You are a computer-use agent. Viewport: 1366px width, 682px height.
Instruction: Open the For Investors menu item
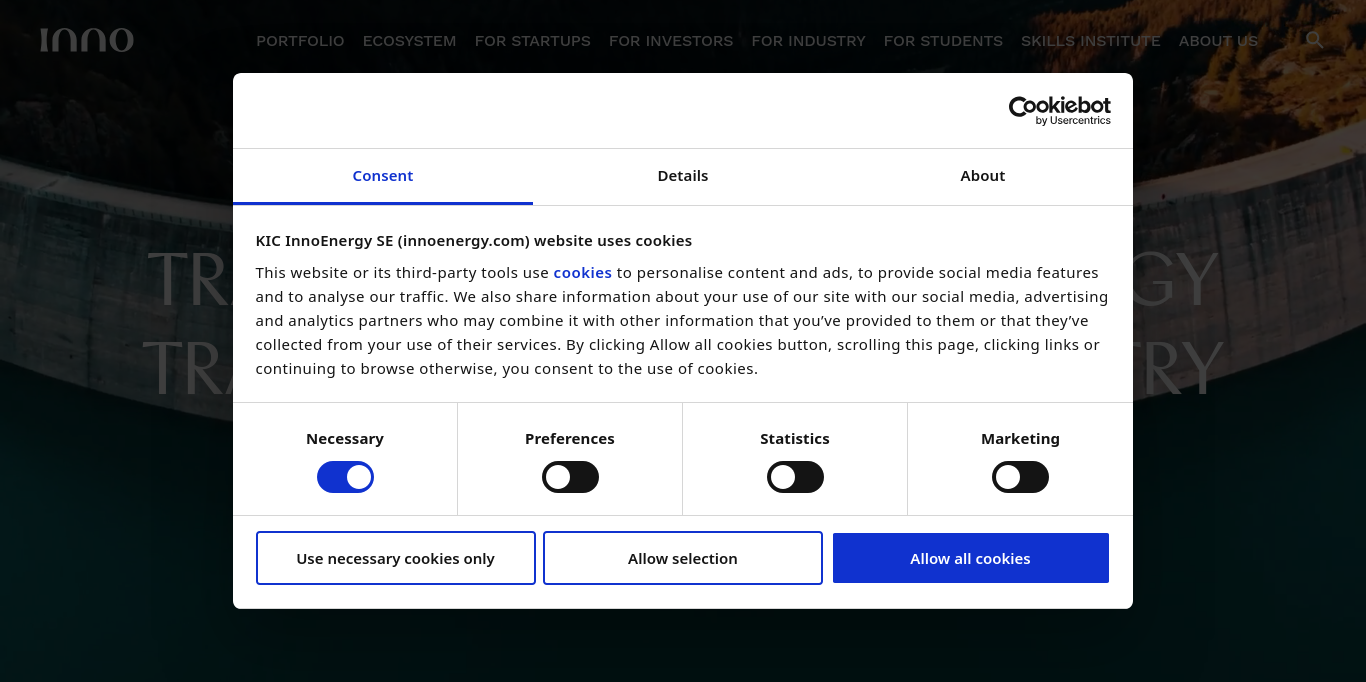coord(671,41)
